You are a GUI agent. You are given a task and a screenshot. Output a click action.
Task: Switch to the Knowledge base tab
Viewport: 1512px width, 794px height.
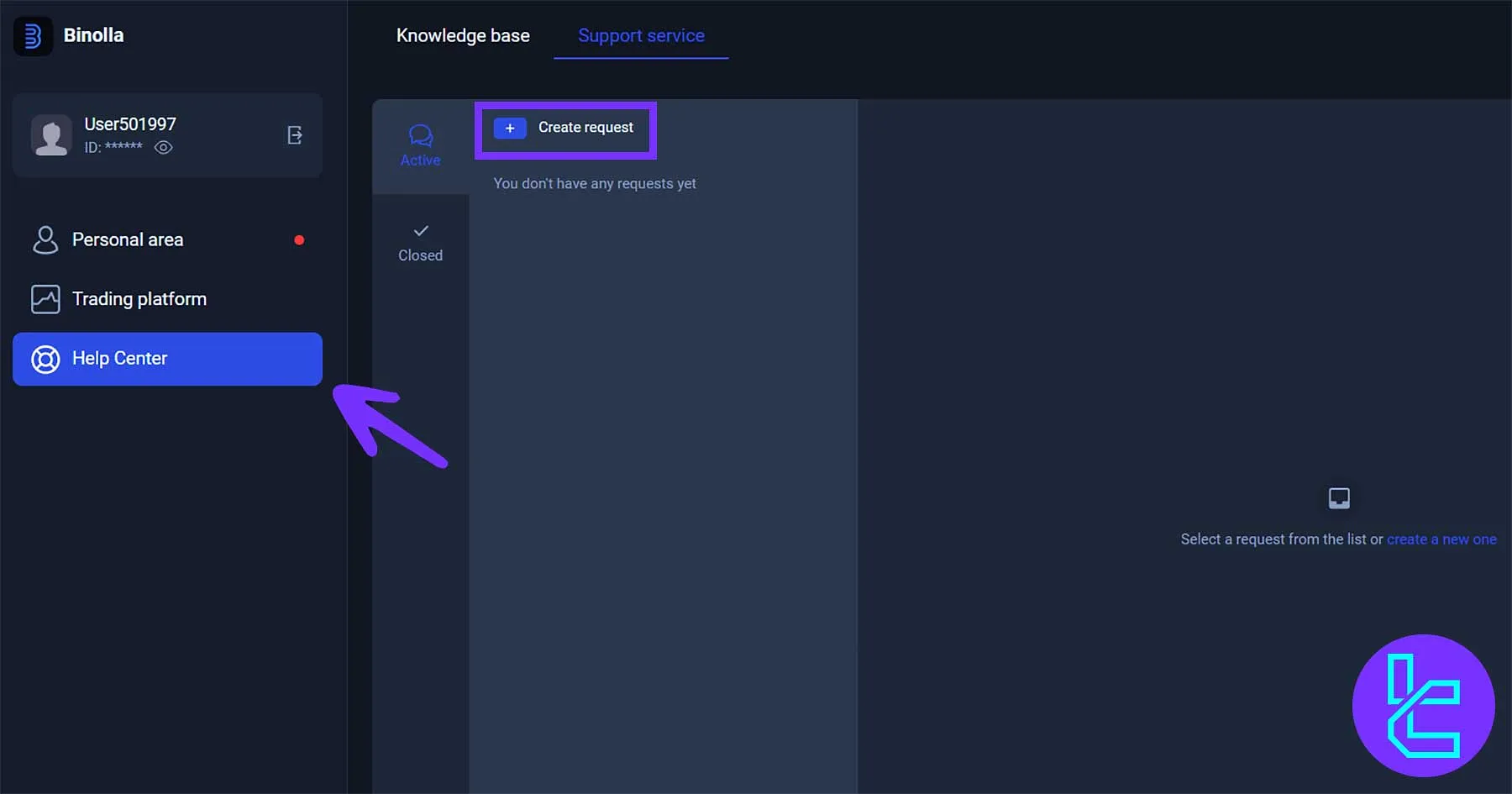[x=463, y=35]
